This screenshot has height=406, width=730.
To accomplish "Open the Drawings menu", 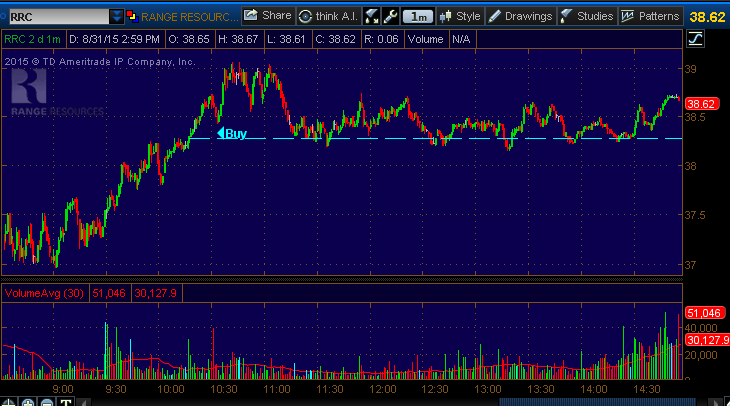I will coord(520,16).
